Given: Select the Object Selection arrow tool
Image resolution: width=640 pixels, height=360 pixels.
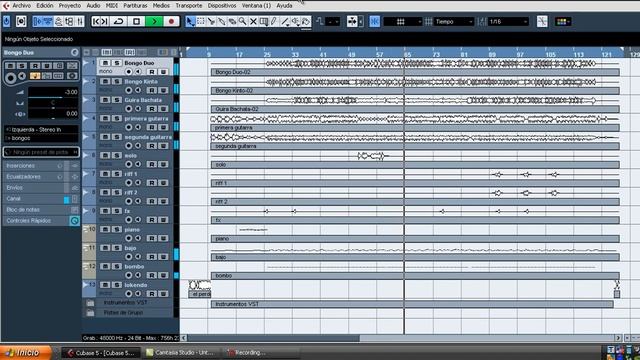Looking at the screenshot, I should 190,22.
